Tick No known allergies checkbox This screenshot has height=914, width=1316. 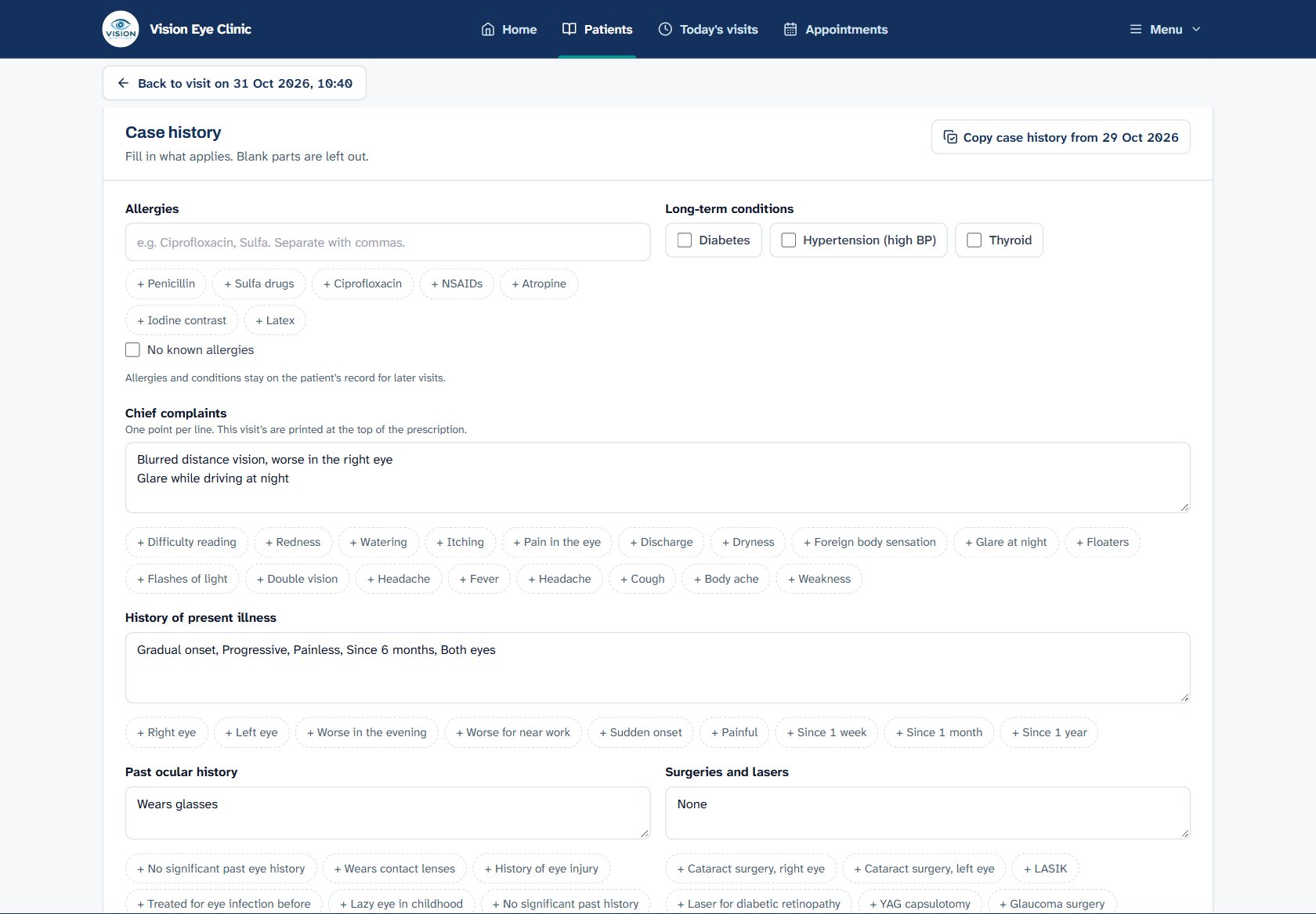(x=133, y=350)
